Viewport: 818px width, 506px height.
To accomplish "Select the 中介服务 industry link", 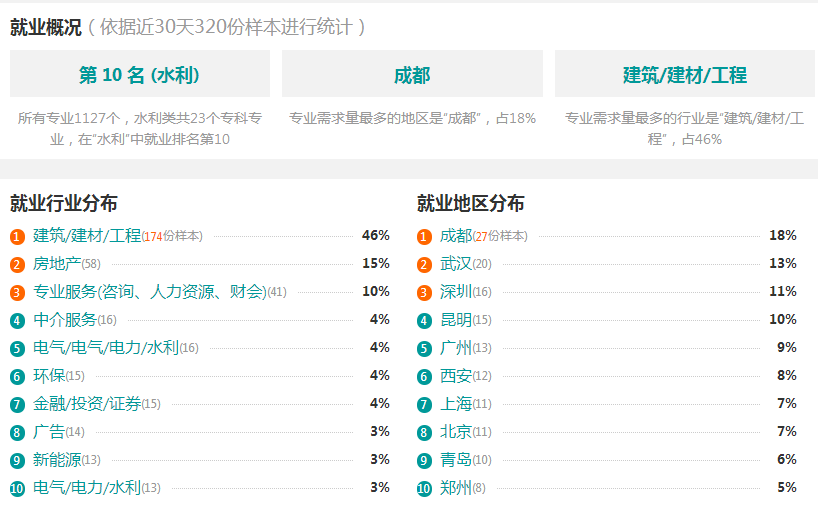I will point(65,320).
